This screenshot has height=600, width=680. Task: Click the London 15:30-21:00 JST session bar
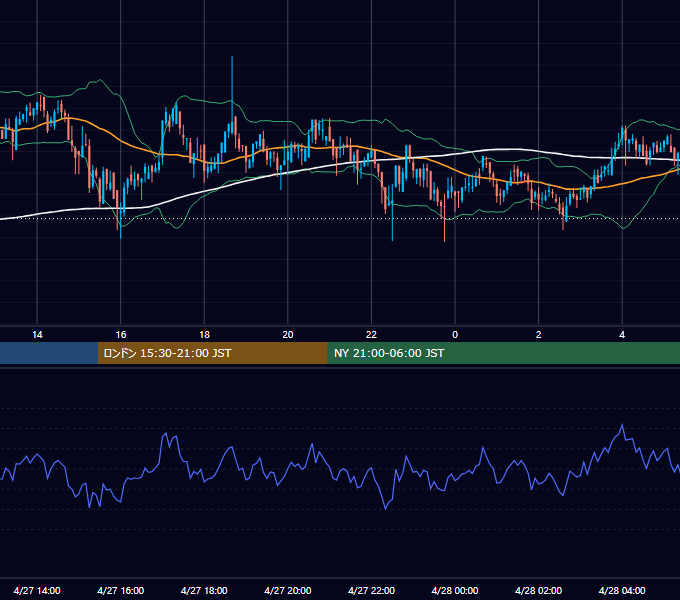click(x=212, y=353)
